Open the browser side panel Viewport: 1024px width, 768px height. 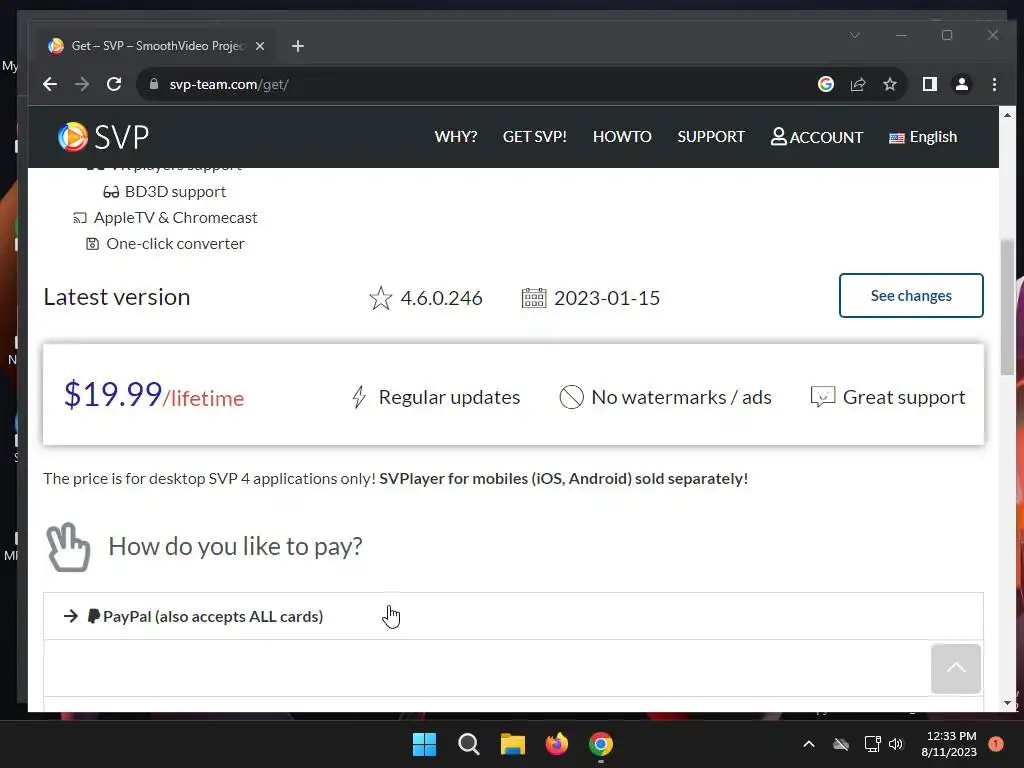tap(930, 84)
